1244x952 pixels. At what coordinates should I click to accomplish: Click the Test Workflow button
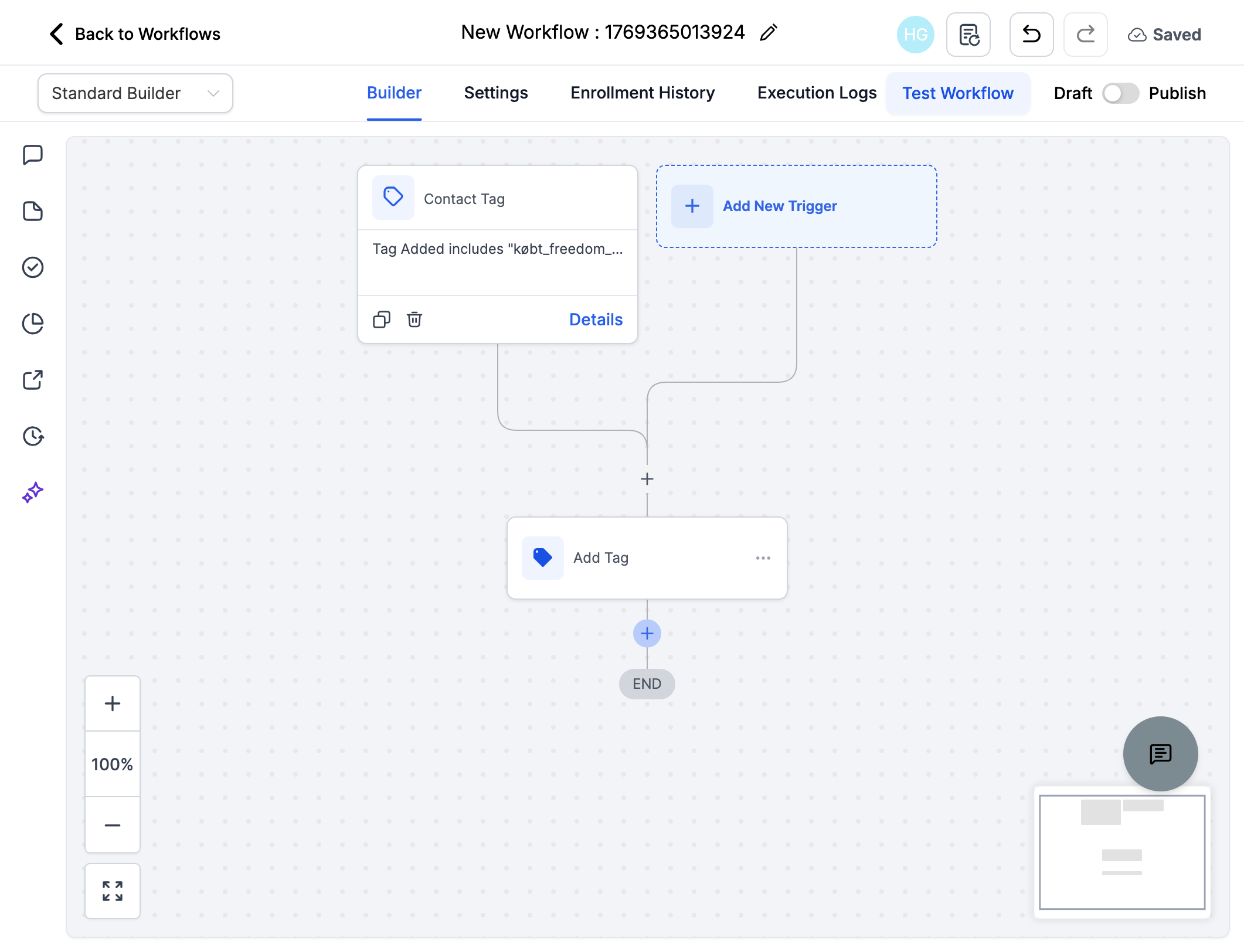coord(958,93)
